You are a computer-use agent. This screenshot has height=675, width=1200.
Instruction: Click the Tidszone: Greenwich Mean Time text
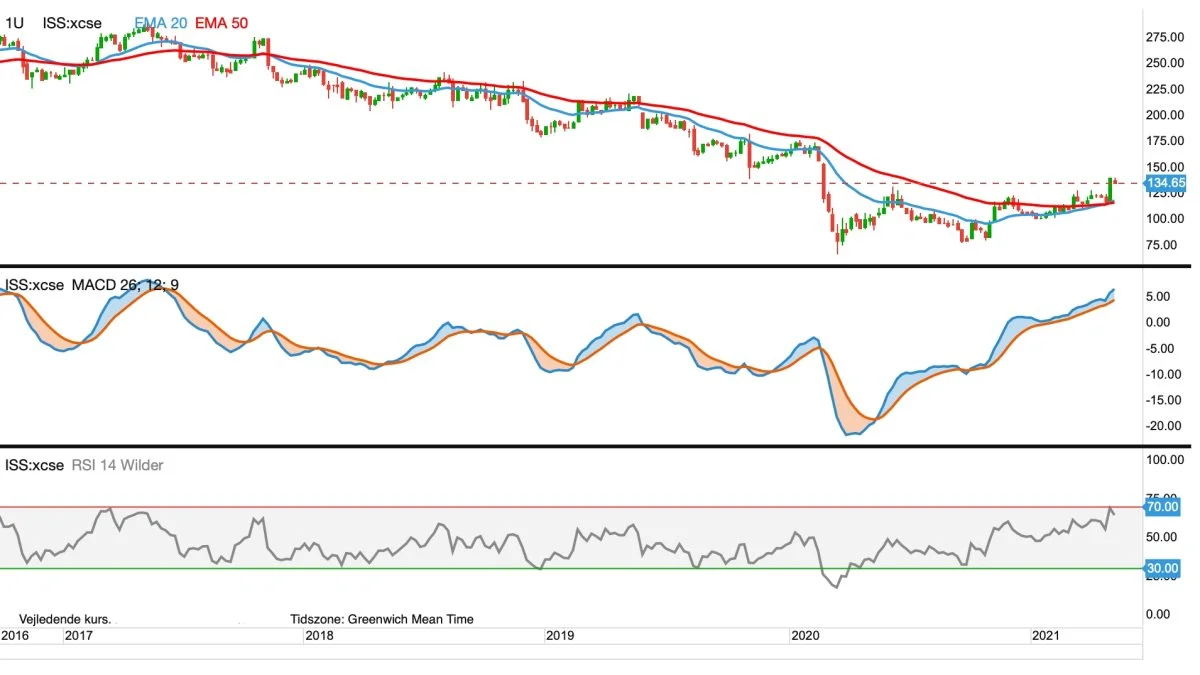pyautogui.click(x=381, y=619)
